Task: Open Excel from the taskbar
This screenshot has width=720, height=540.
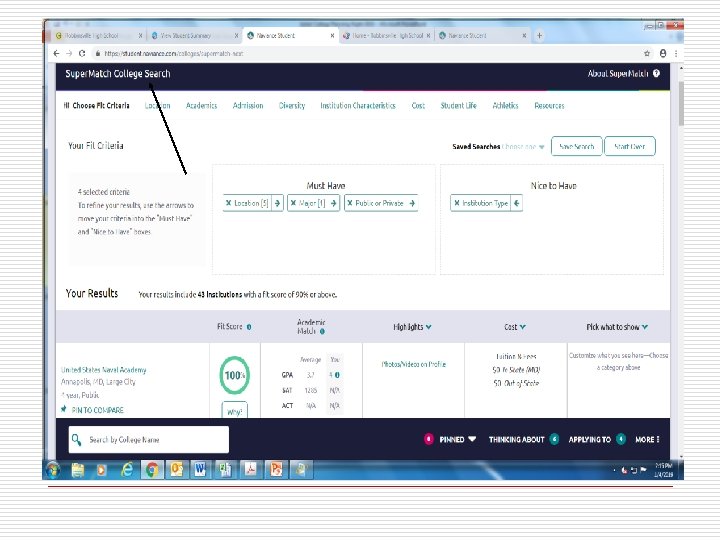Action: (225, 470)
